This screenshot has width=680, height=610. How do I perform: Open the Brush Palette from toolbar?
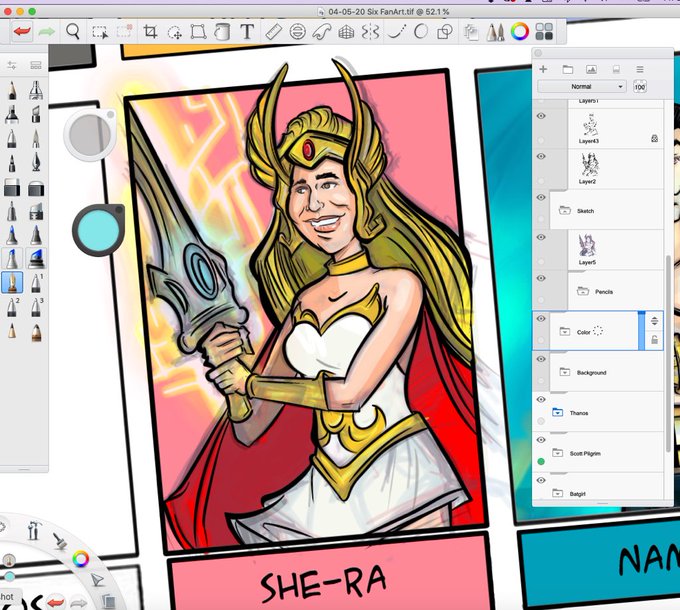click(x=495, y=32)
